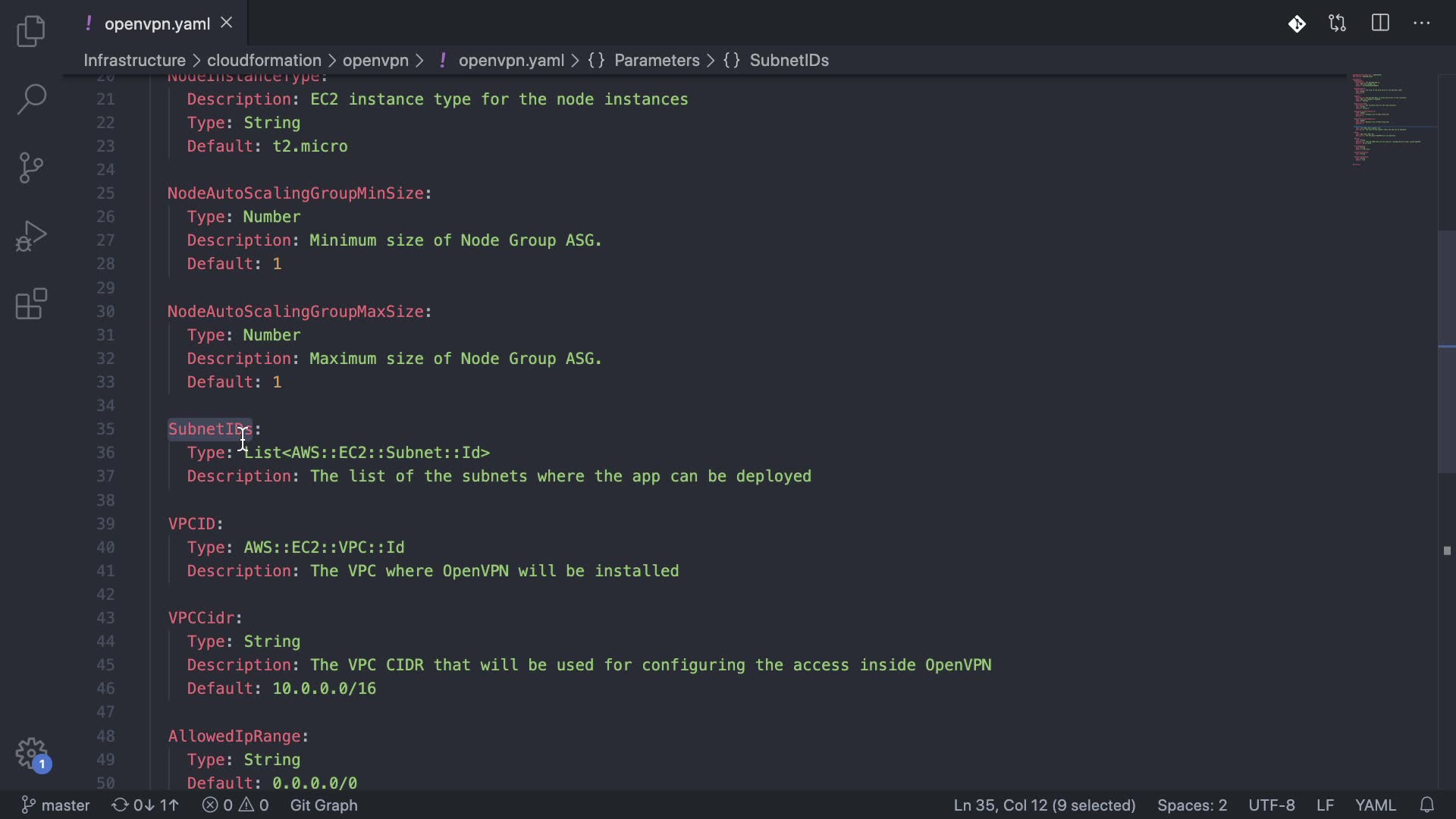The height and width of the screenshot is (819, 1456).
Task: Select the openvpn.yaml editor tab
Action: tap(157, 24)
